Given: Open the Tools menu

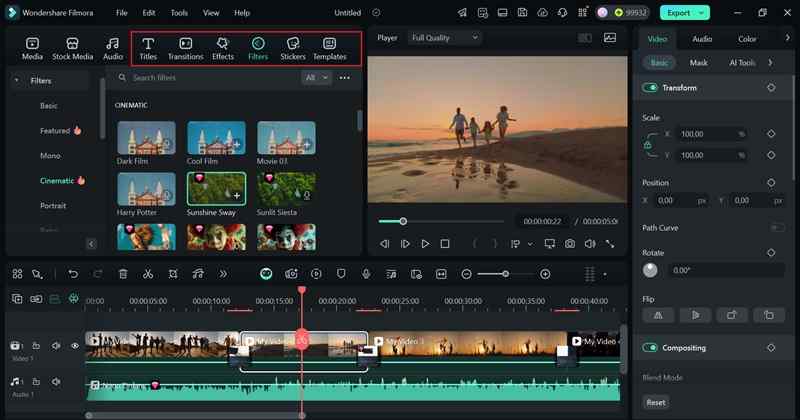Looking at the screenshot, I should click(179, 13).
